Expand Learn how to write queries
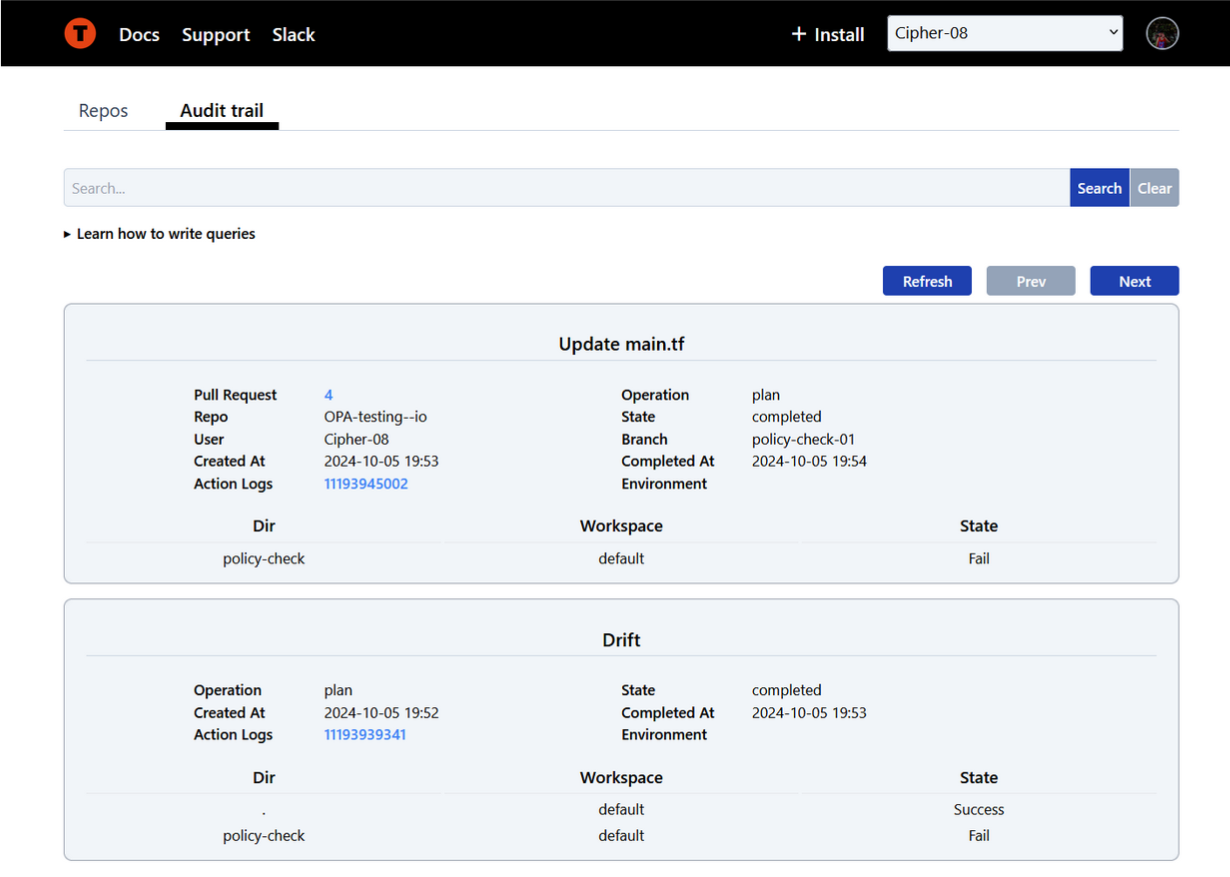 [x=160, y=234]
